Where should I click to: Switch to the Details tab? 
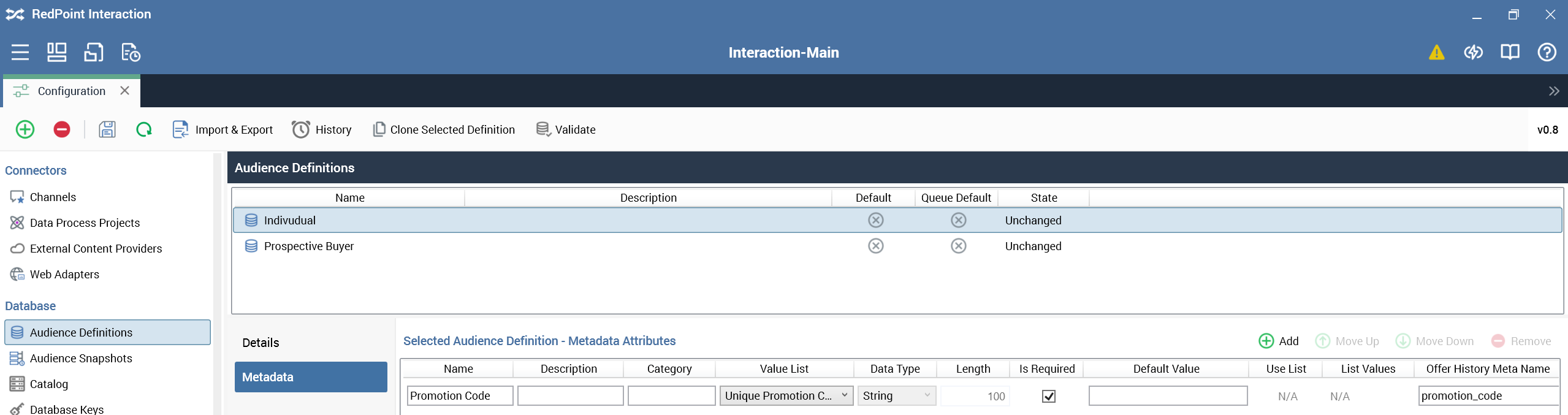261,343
